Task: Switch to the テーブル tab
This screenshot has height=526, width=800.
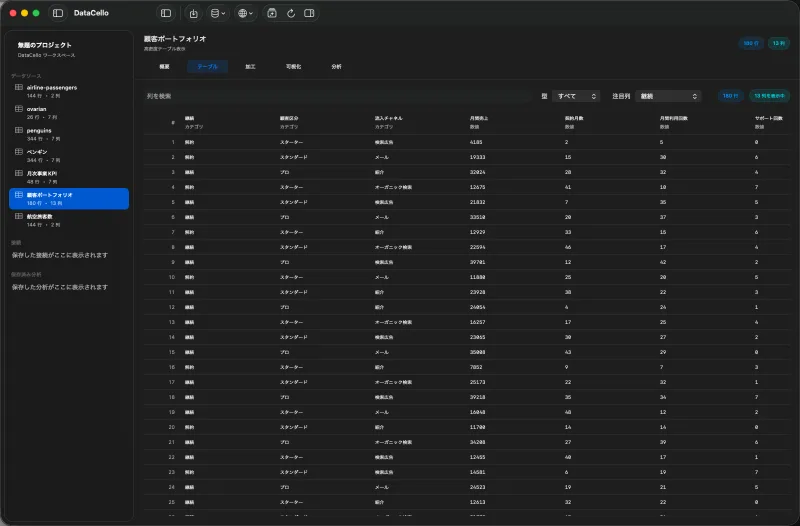Action: click(207, 66)
